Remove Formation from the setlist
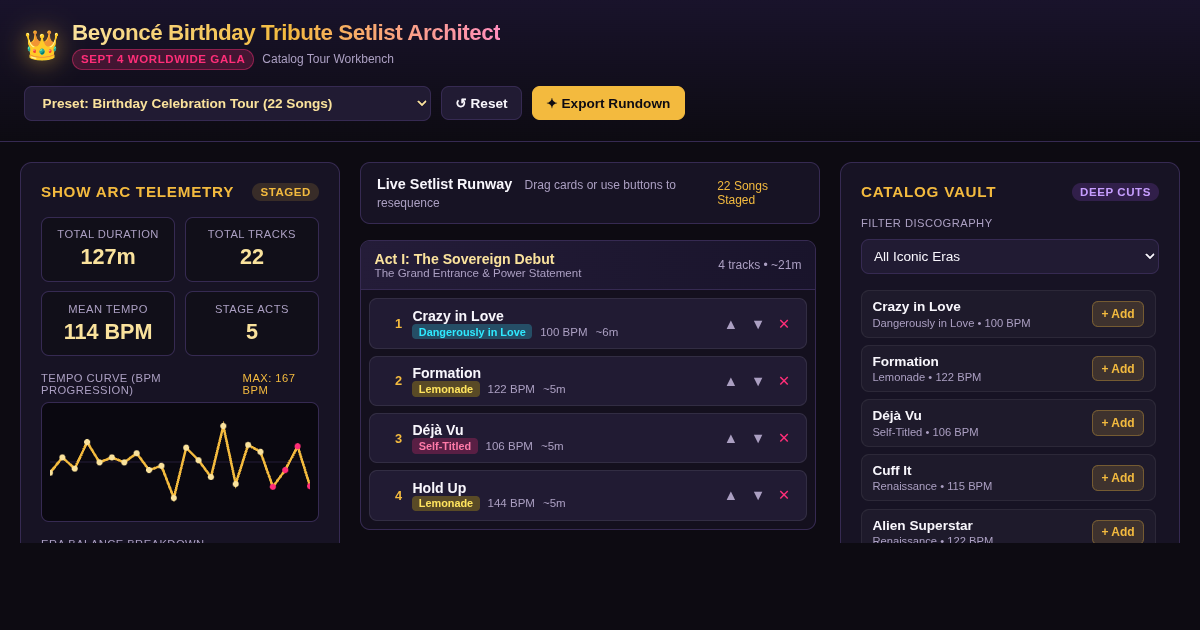Image resolution: width=1200 pixels, height=630 pixels. 784,381
